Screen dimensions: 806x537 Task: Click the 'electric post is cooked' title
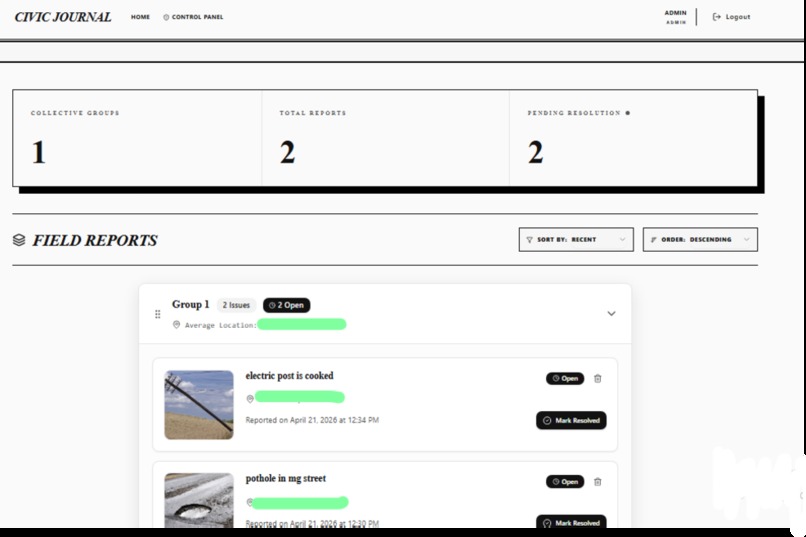(x=289, y=376)
